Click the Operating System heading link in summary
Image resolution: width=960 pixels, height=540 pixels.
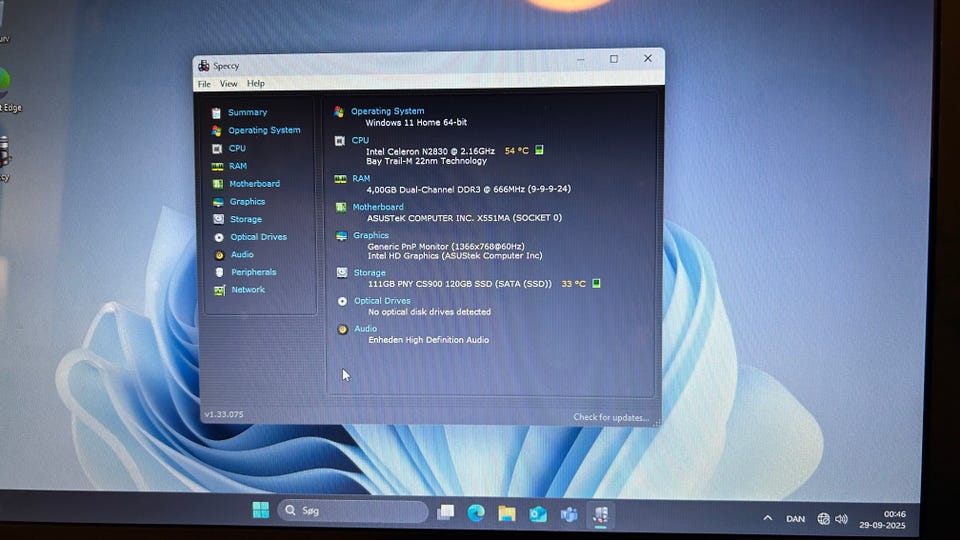pyautogui.click(x=388, y=111)
